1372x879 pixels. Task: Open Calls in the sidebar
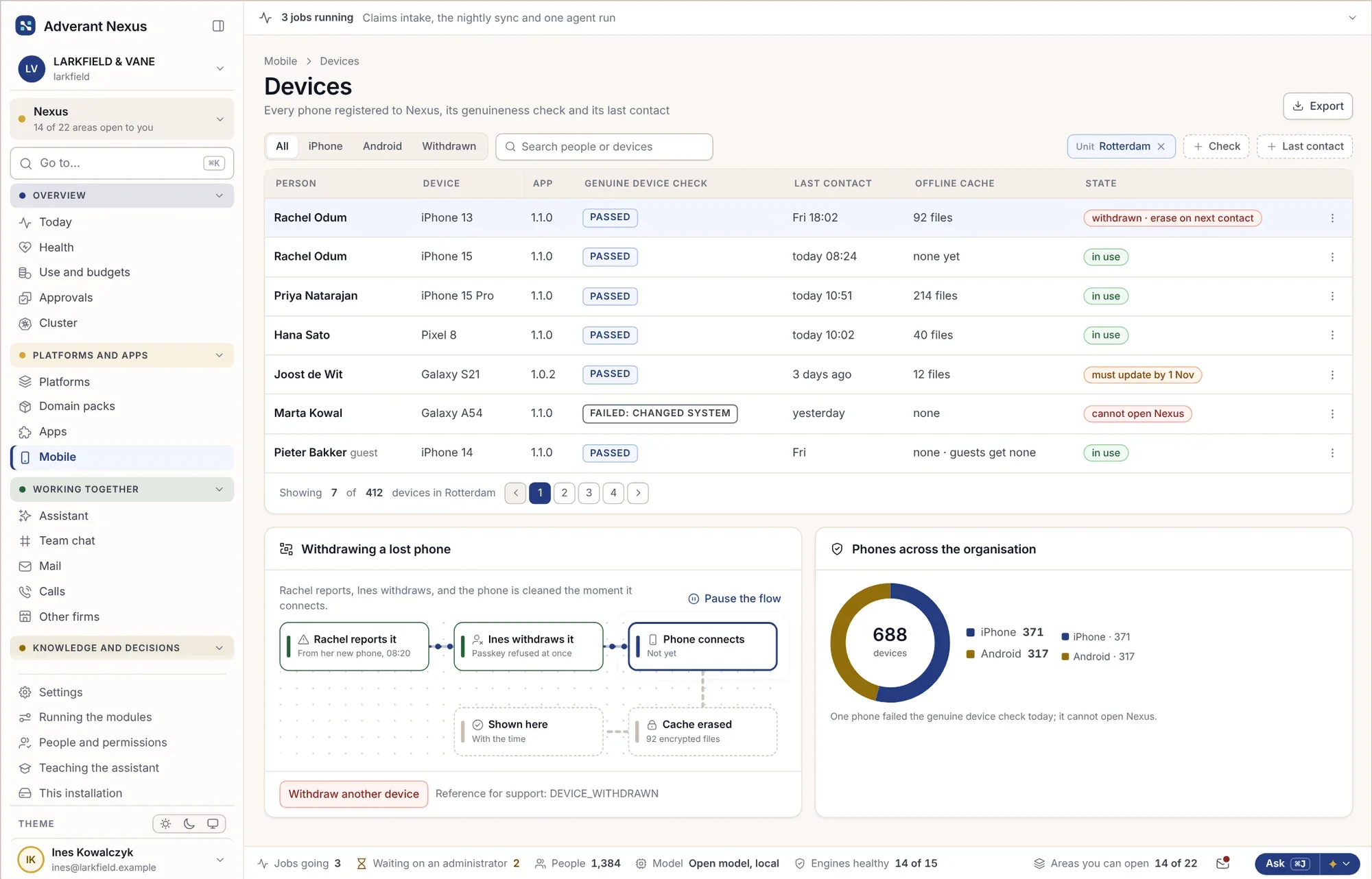pyautogui.click(x=122, y=592)
